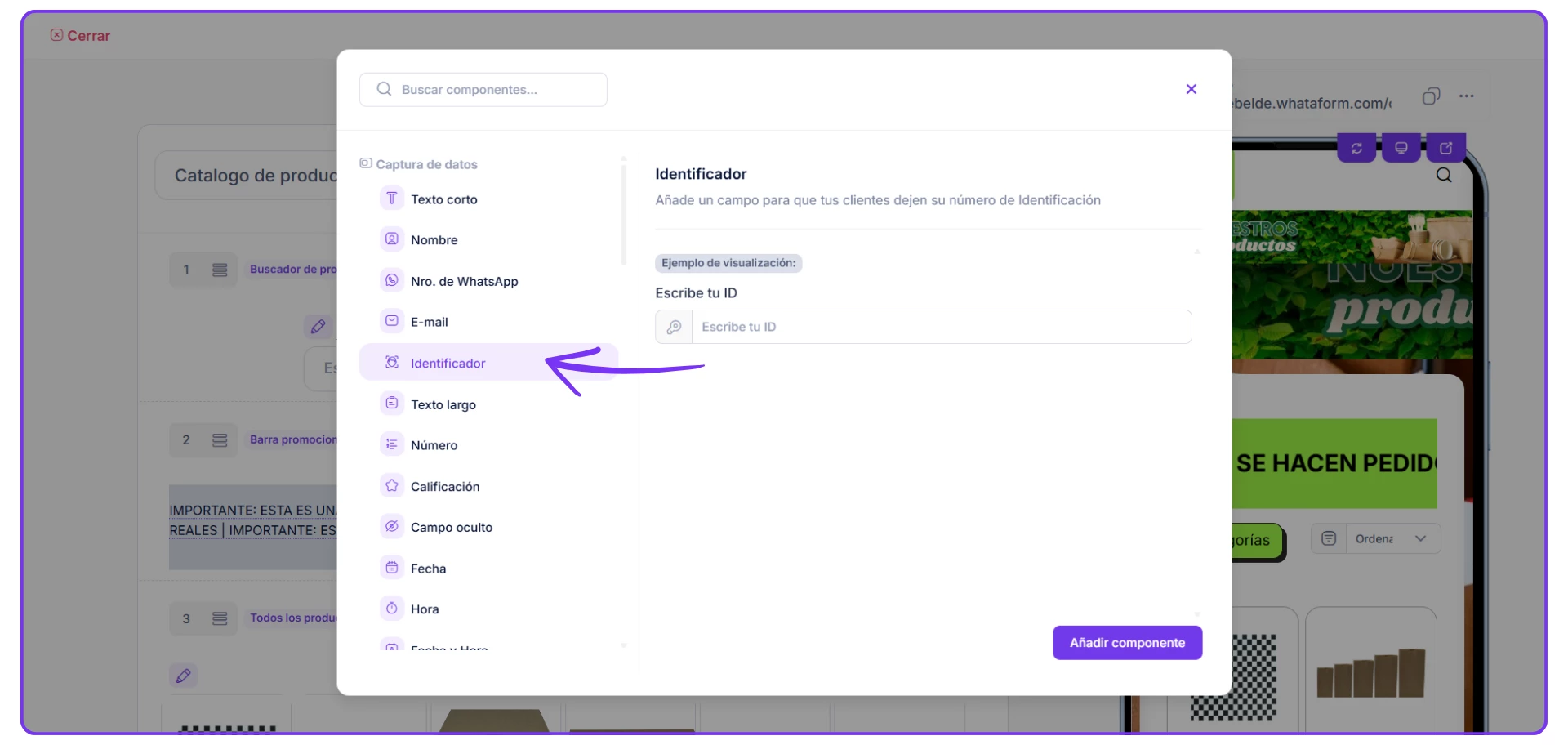
Task: Pick the Calificación star icon
Action: pyautogui.click(x=392, y=486)
